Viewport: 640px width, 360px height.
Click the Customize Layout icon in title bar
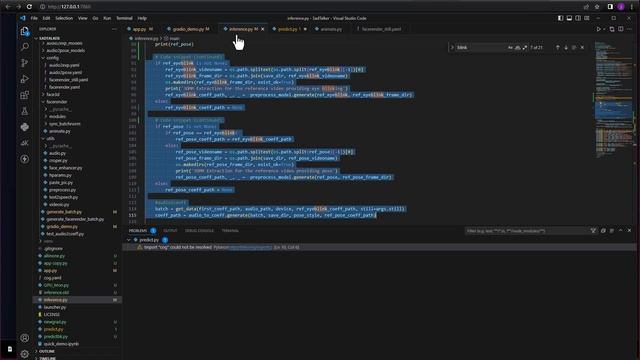tap(587, 18)
